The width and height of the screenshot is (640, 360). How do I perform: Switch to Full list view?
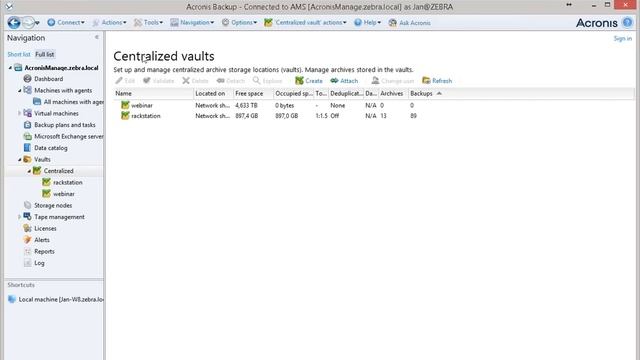tap(44, 54)
